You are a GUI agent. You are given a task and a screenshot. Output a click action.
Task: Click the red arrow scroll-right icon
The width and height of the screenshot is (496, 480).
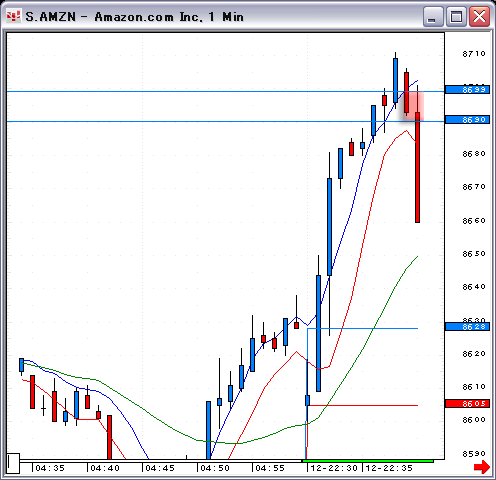pyautogui.click(x=482, y=466)
